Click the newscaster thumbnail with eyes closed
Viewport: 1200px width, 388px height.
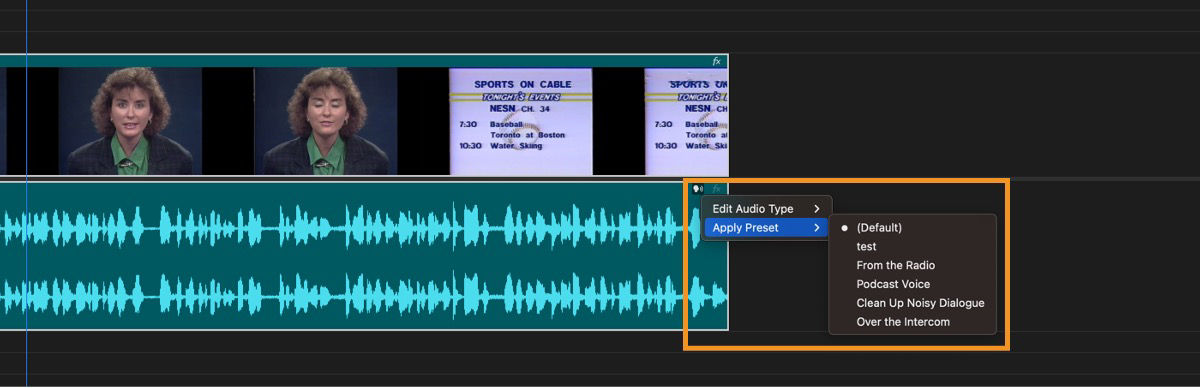coord(326,121)
